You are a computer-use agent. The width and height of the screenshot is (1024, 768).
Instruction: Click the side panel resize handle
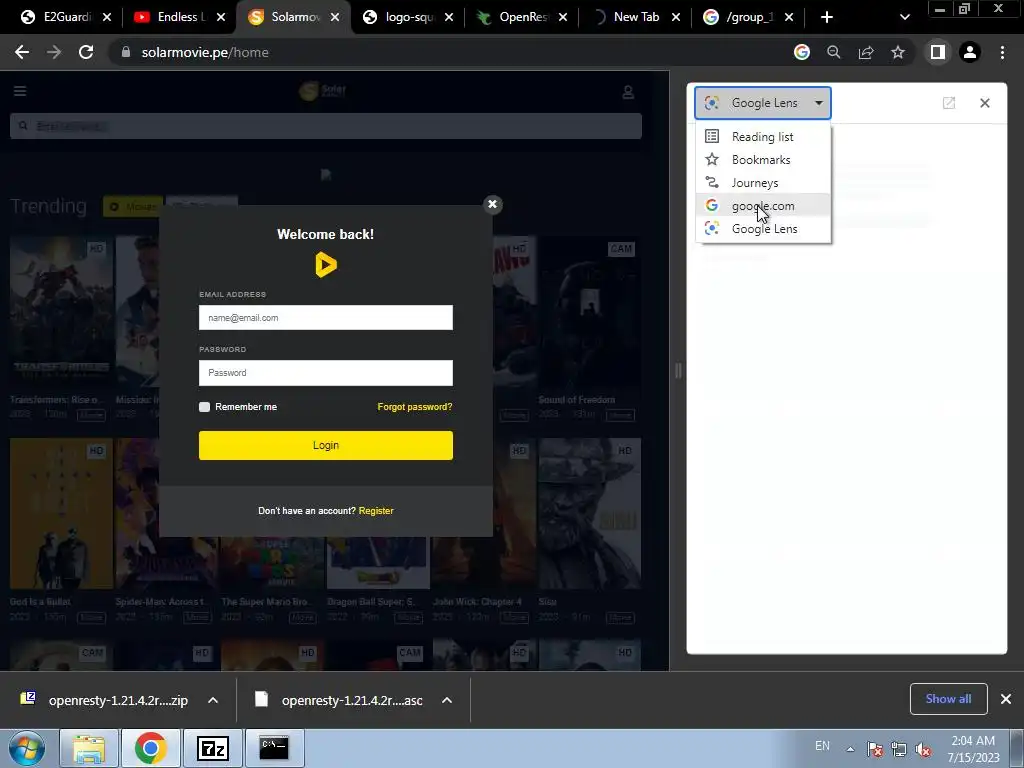click(678, 370)
